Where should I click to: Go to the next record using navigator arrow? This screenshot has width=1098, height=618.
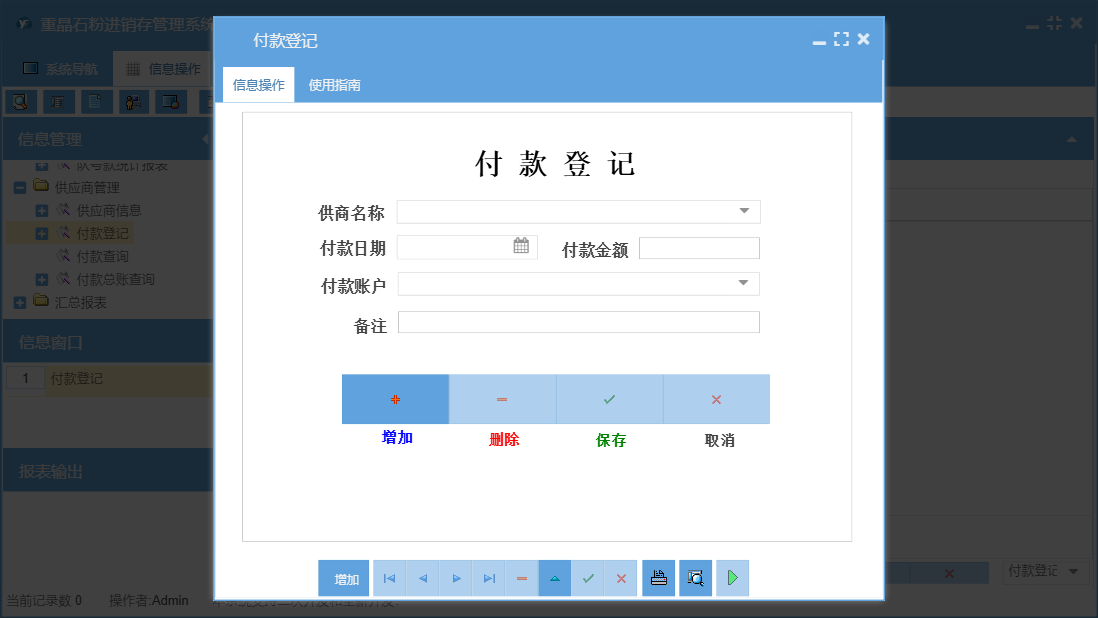455,578
